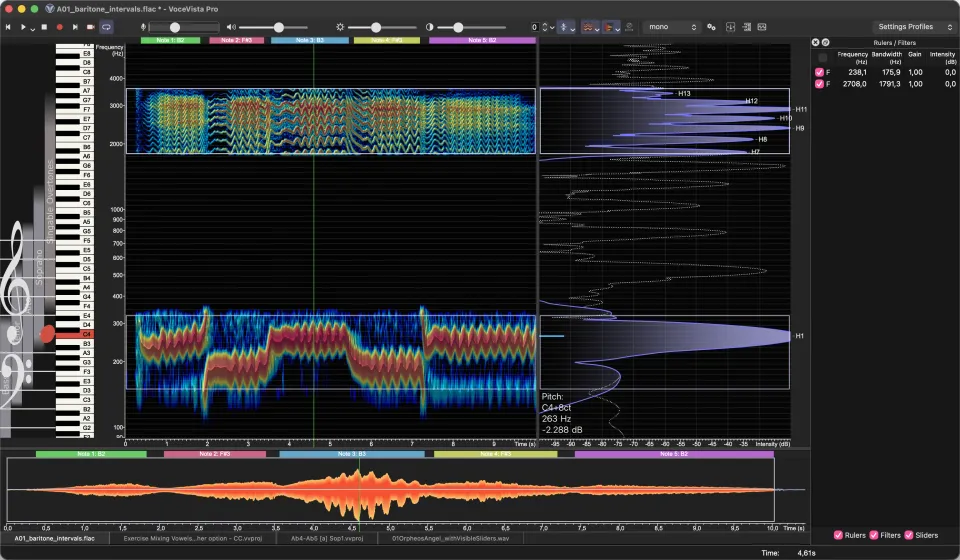This screenshot has width=960, height=560.
Task: Select the Note 3: B3 marker in the overview
Action: tap(351, 454)
